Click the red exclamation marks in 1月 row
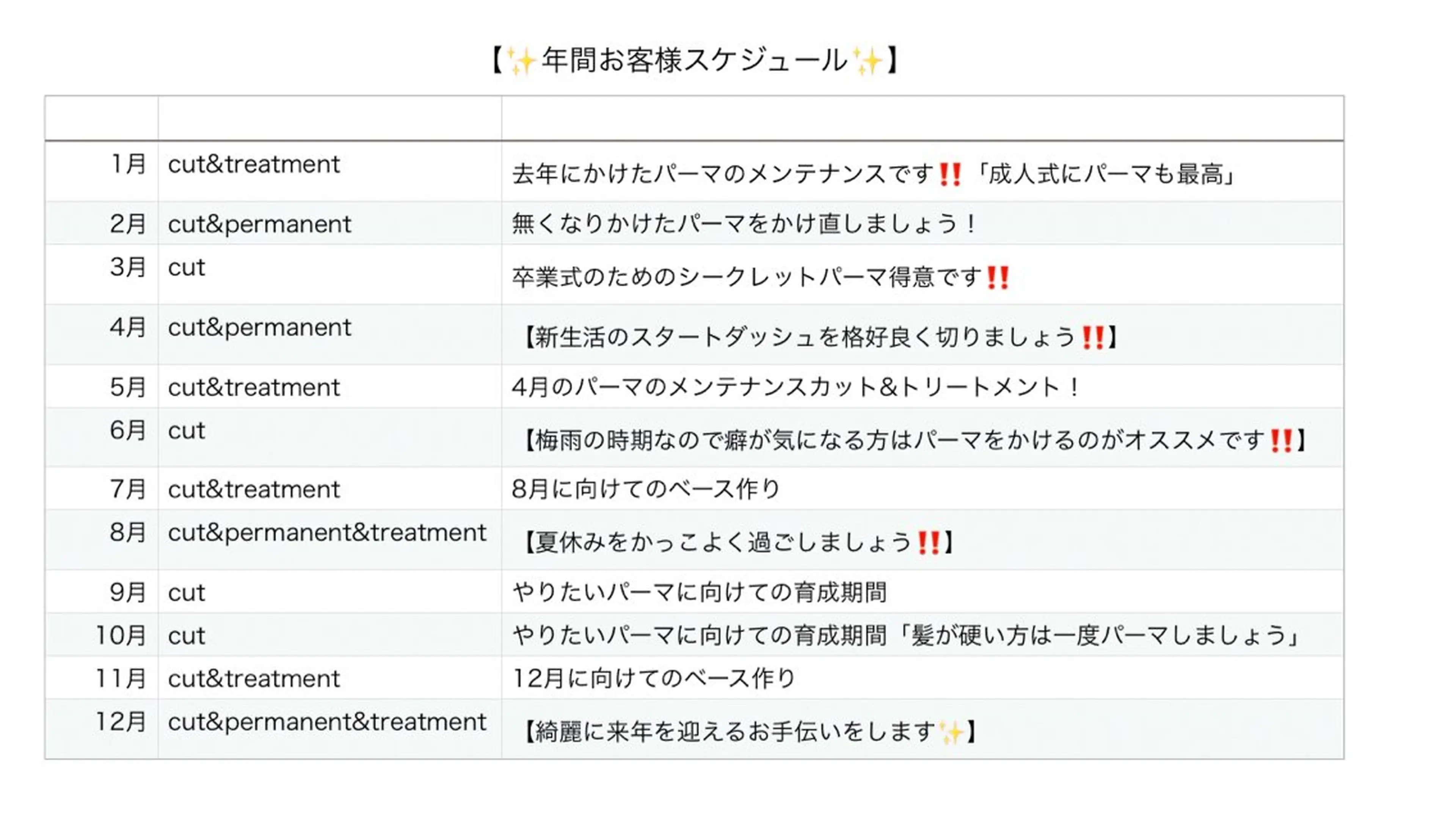This screenshot has width=1456, height=838. [x=949, y=174]
